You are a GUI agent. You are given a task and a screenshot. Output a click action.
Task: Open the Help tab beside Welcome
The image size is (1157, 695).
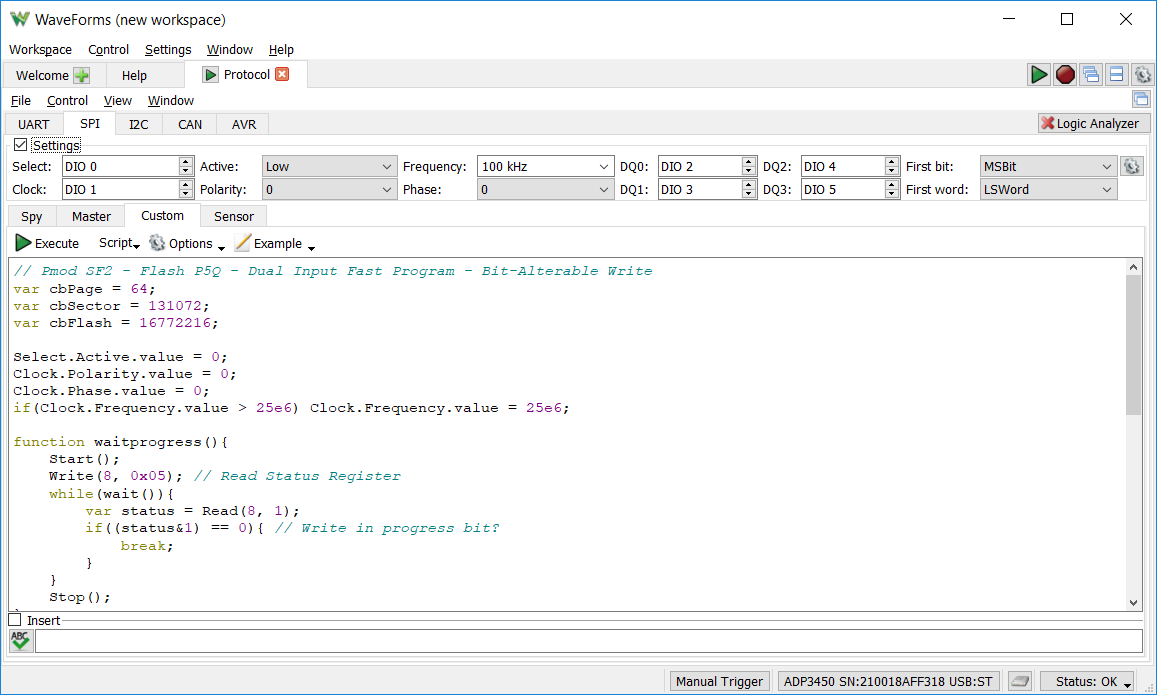[x=134, y=75]
